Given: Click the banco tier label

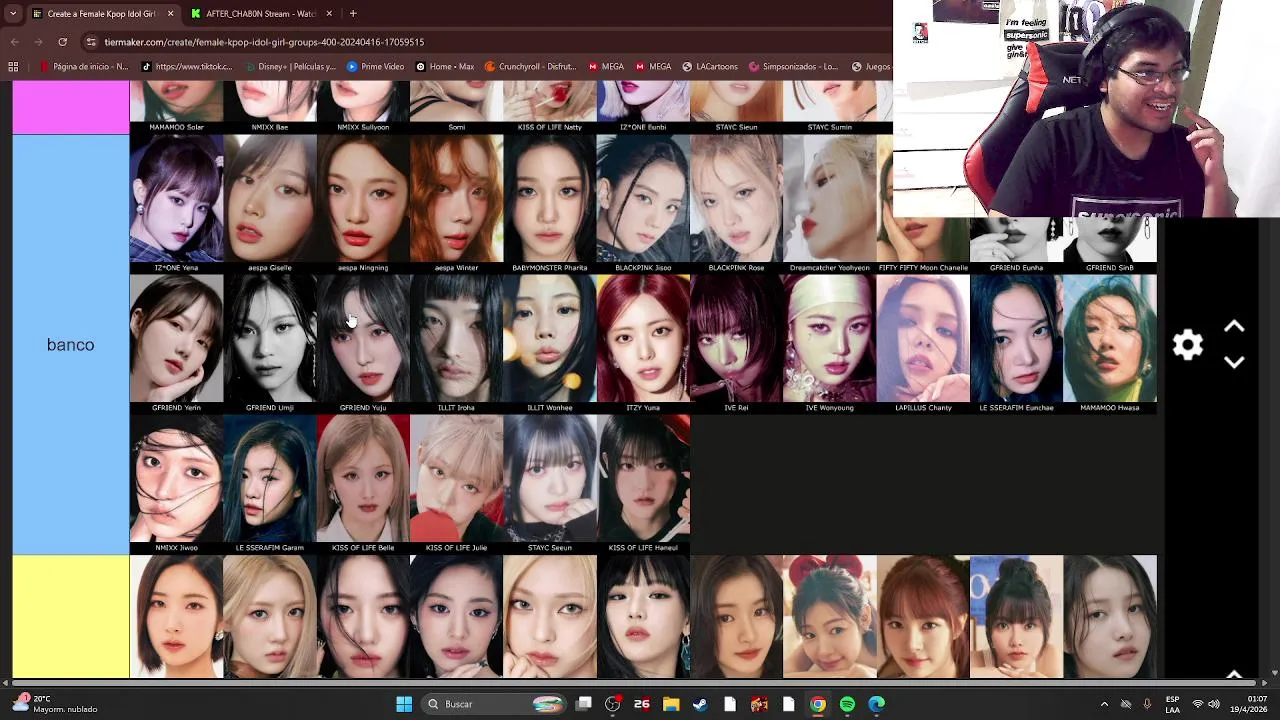Looking at the screenshot, I should point(70,345).
